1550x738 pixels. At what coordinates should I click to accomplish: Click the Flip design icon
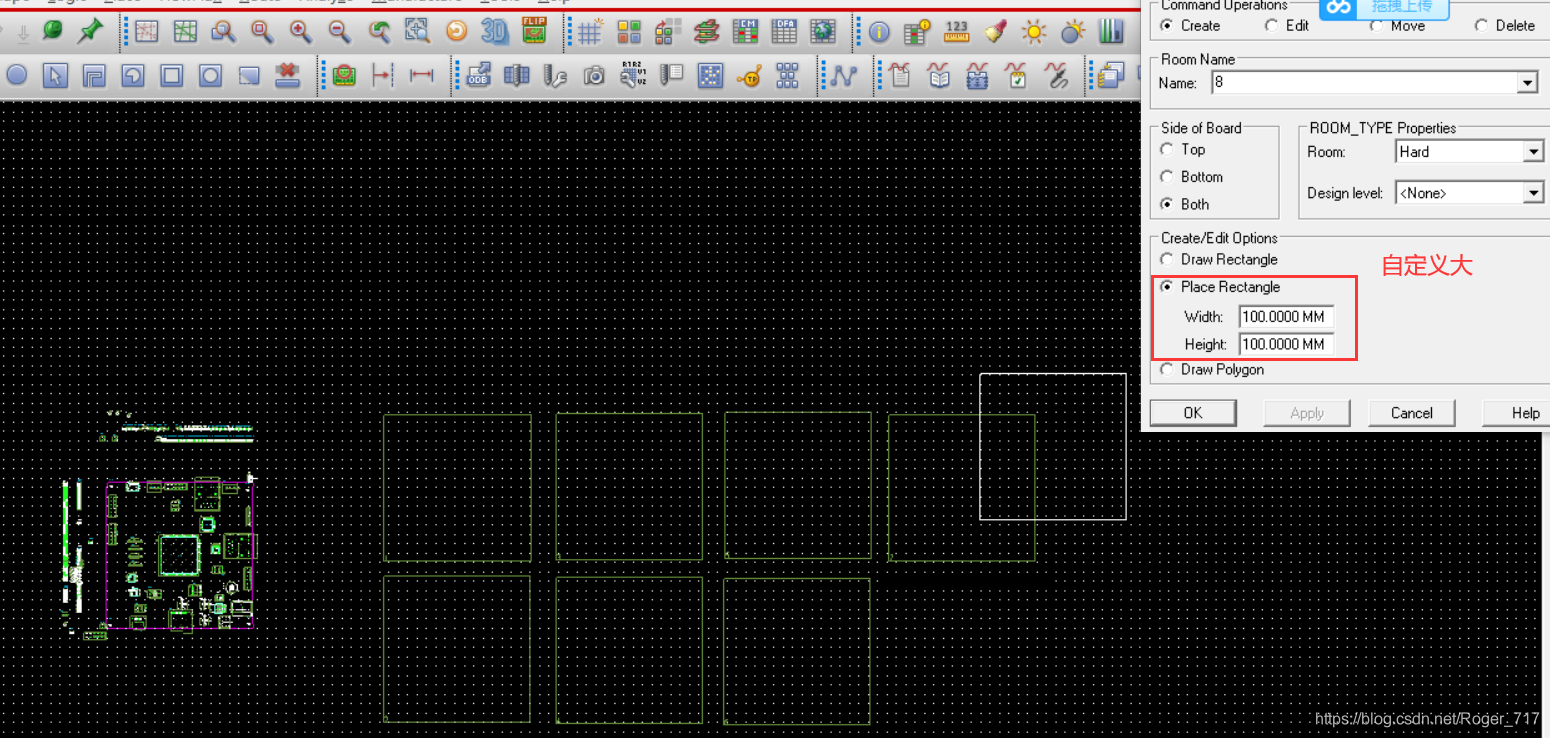coord(534,31)
